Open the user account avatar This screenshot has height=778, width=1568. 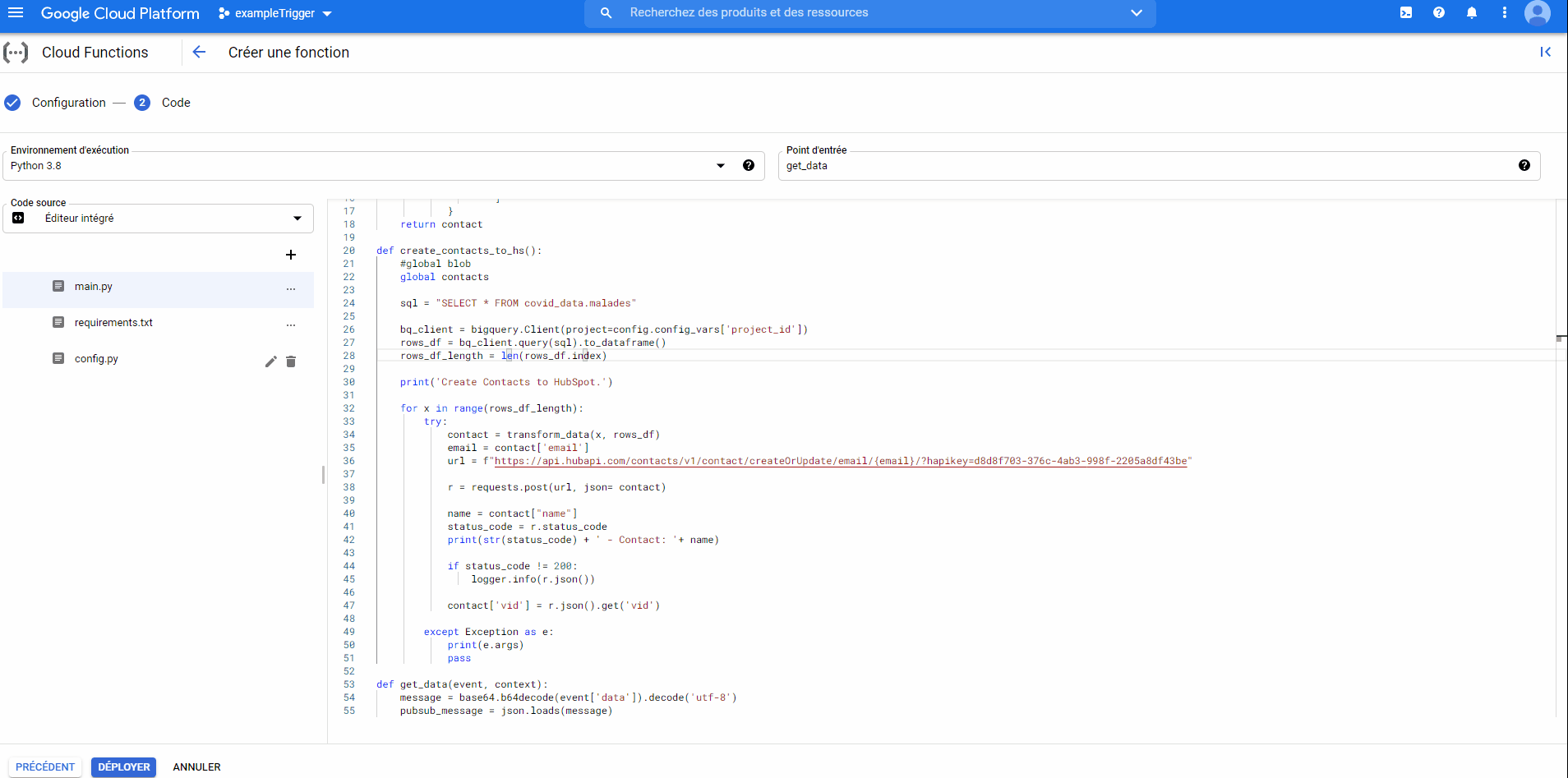pos(1538,13)
